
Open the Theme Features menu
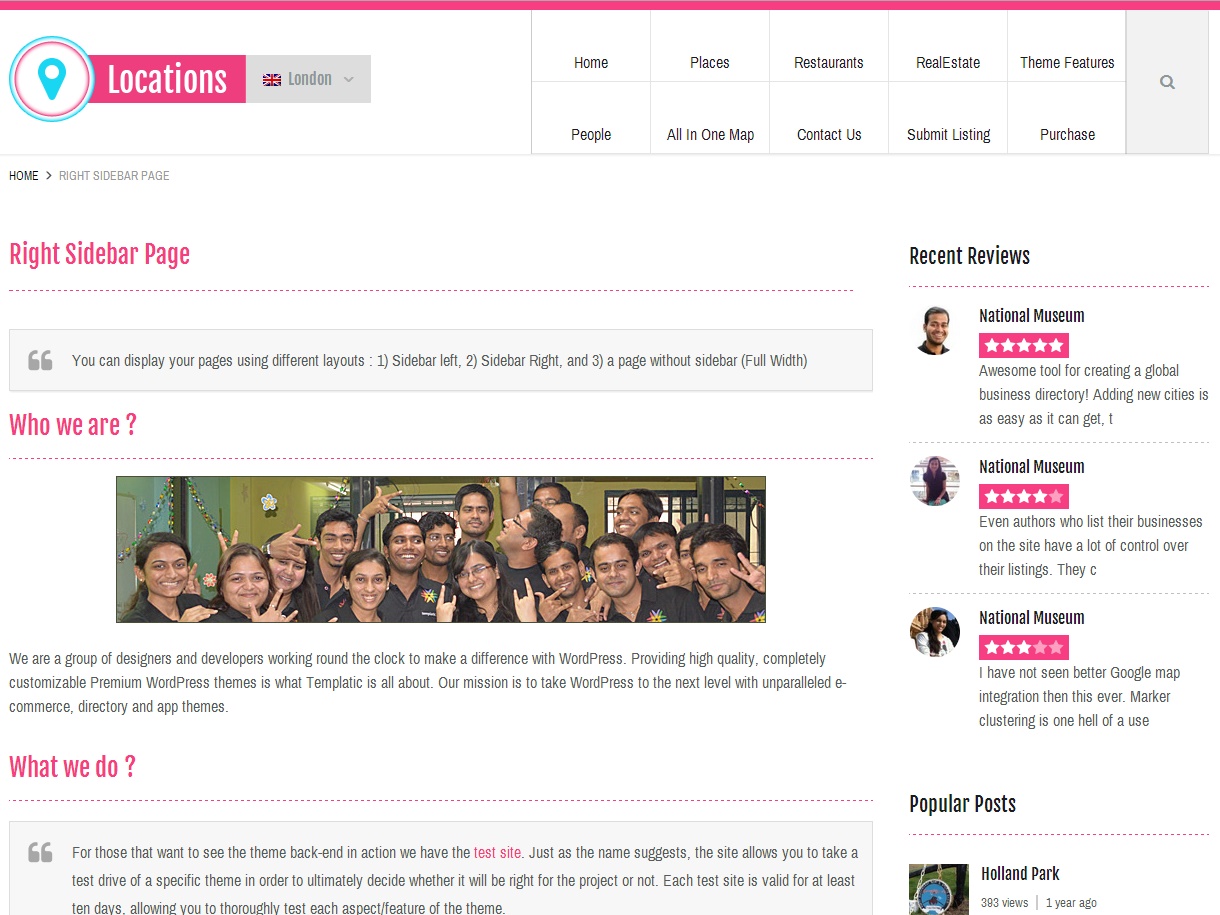click(x=1067, y=62)
